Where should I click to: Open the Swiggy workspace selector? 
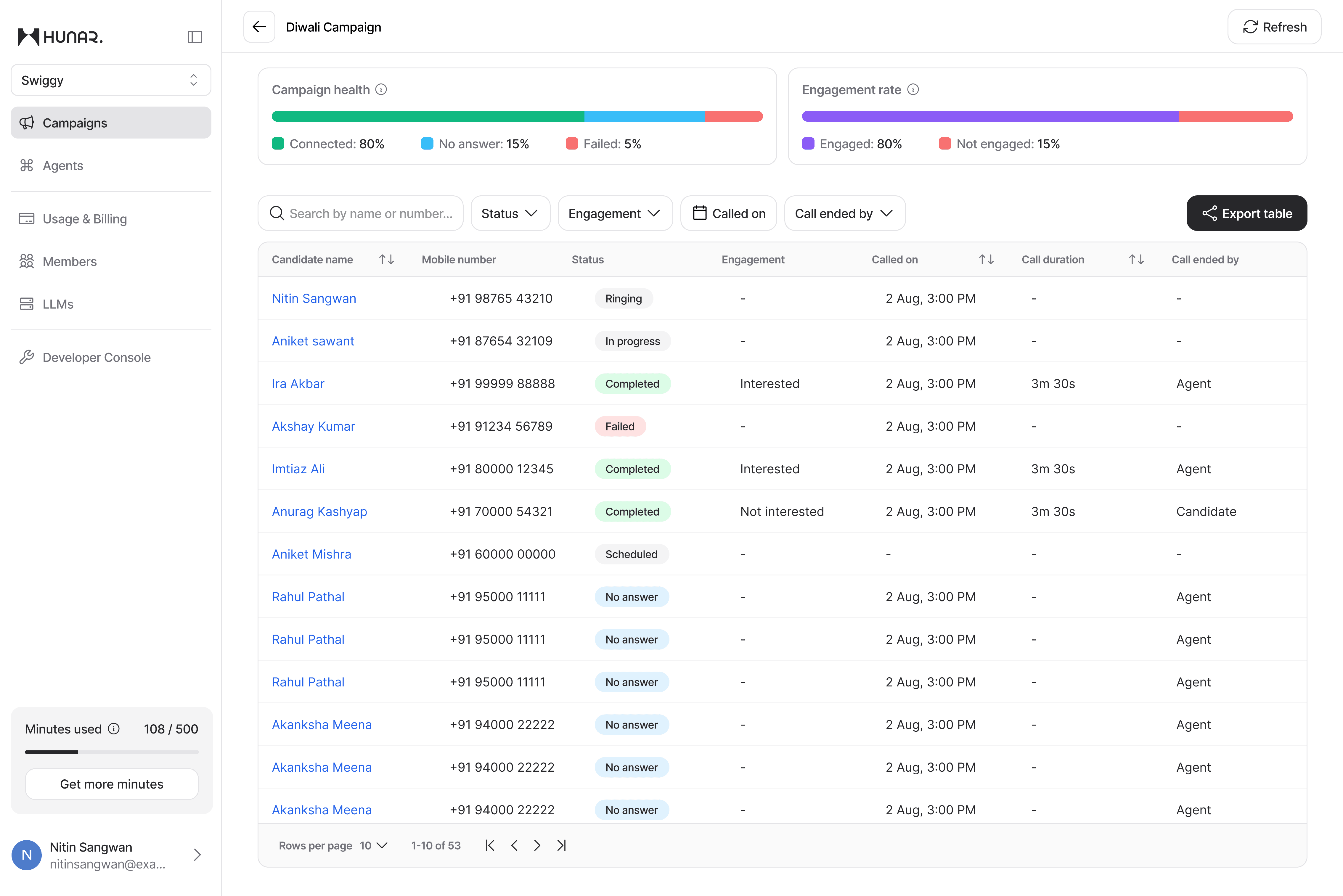point(111,80)
